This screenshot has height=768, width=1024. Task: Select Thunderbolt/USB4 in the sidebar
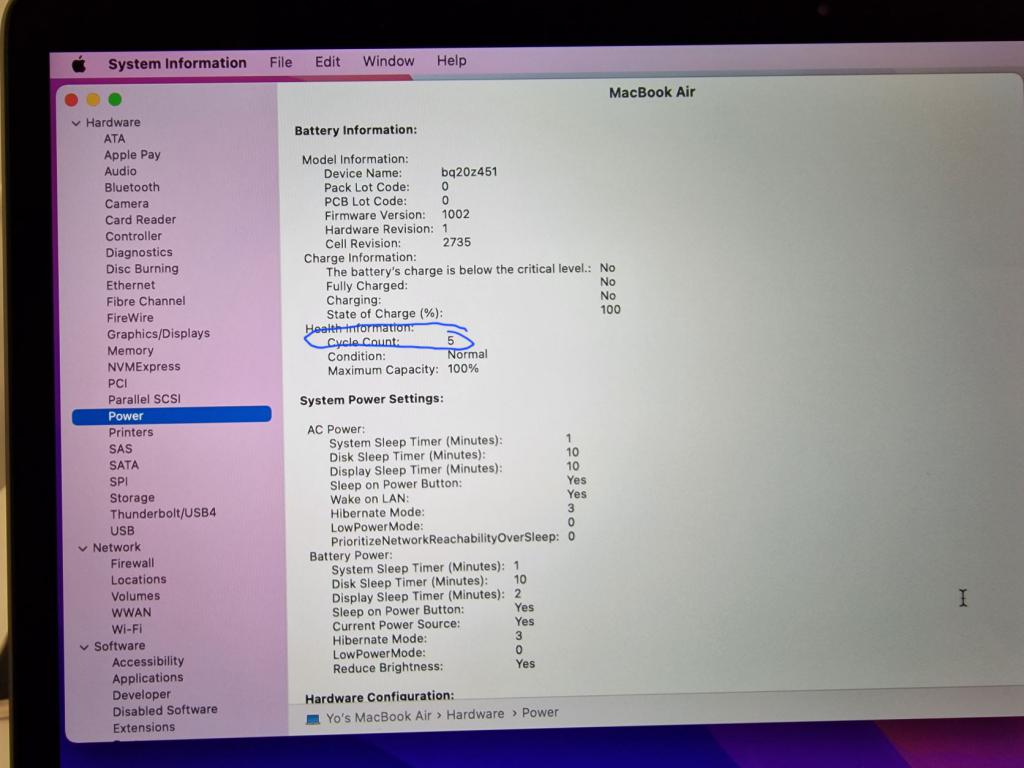(x=163, y=513)
